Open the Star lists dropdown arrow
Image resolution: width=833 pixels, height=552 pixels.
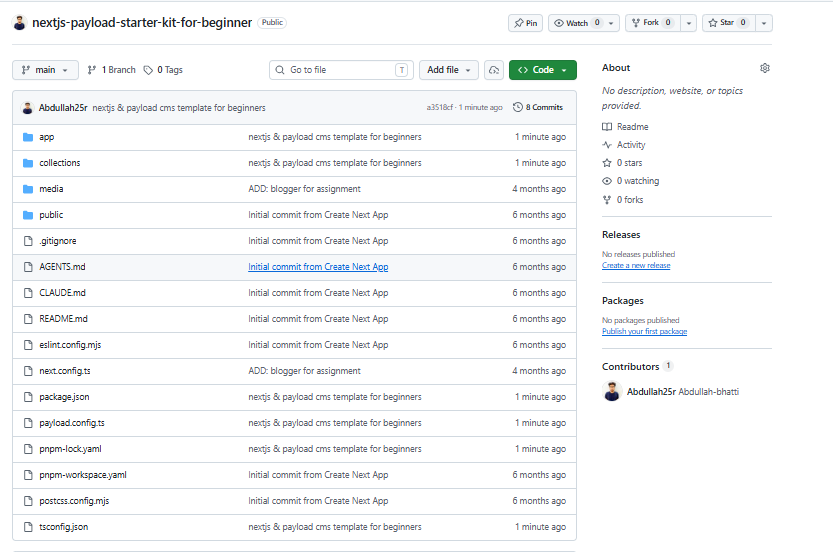pyautogui.click(x=764, y=23)
